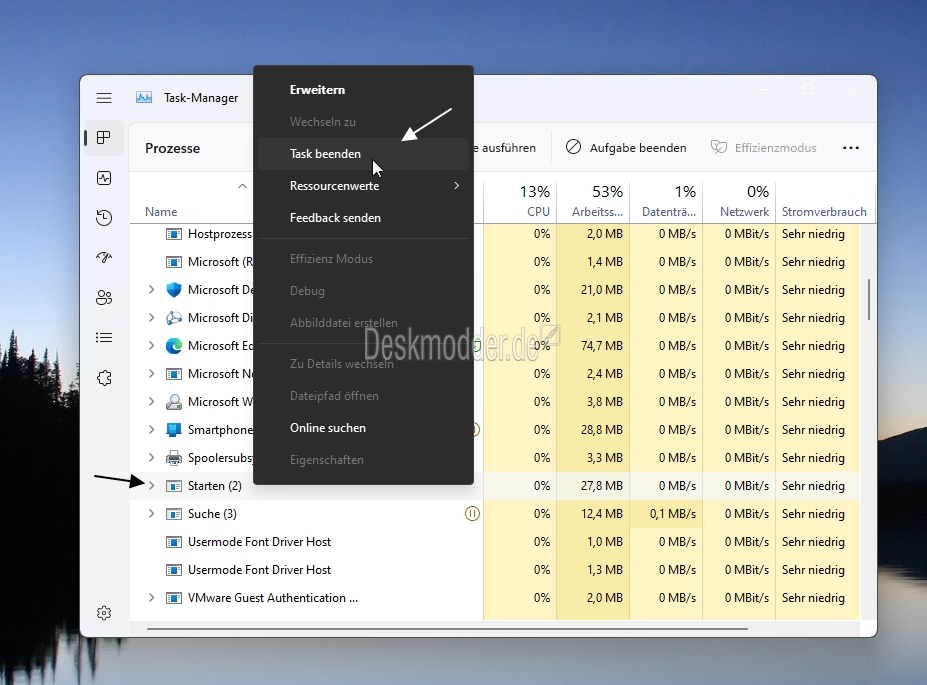The height and width of the screenshot is (685, 927).
Task: Click the Starten (2) process icon
Action: click(174, 486)
